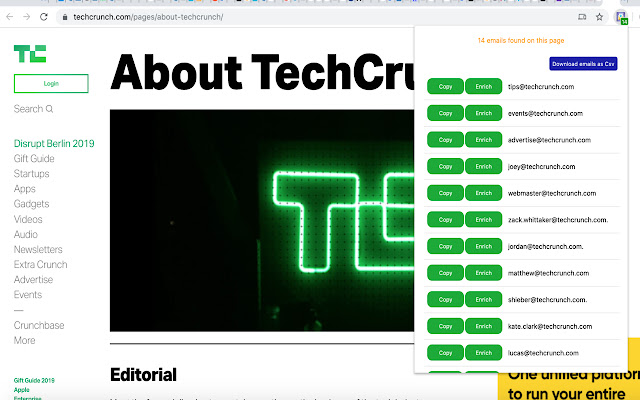Screen dimensions: 640x400
Task: Click Download emails as Csv button
Action: pyautogui.click(x=583, y=64)
